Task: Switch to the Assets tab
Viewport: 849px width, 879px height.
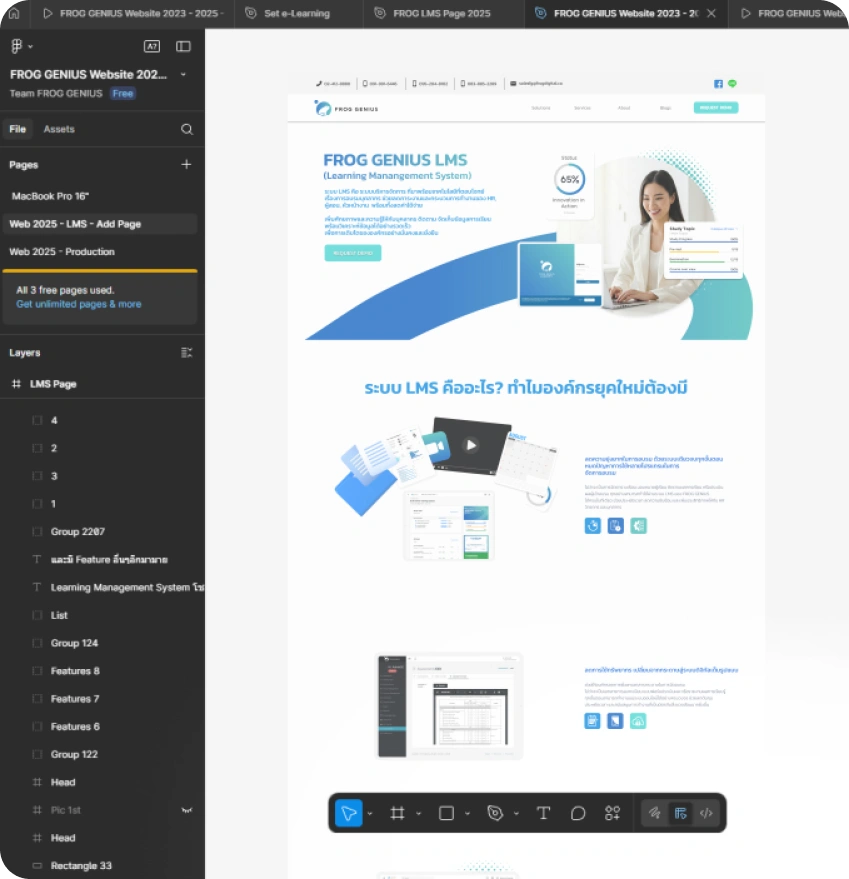Action: pos(59,129)
